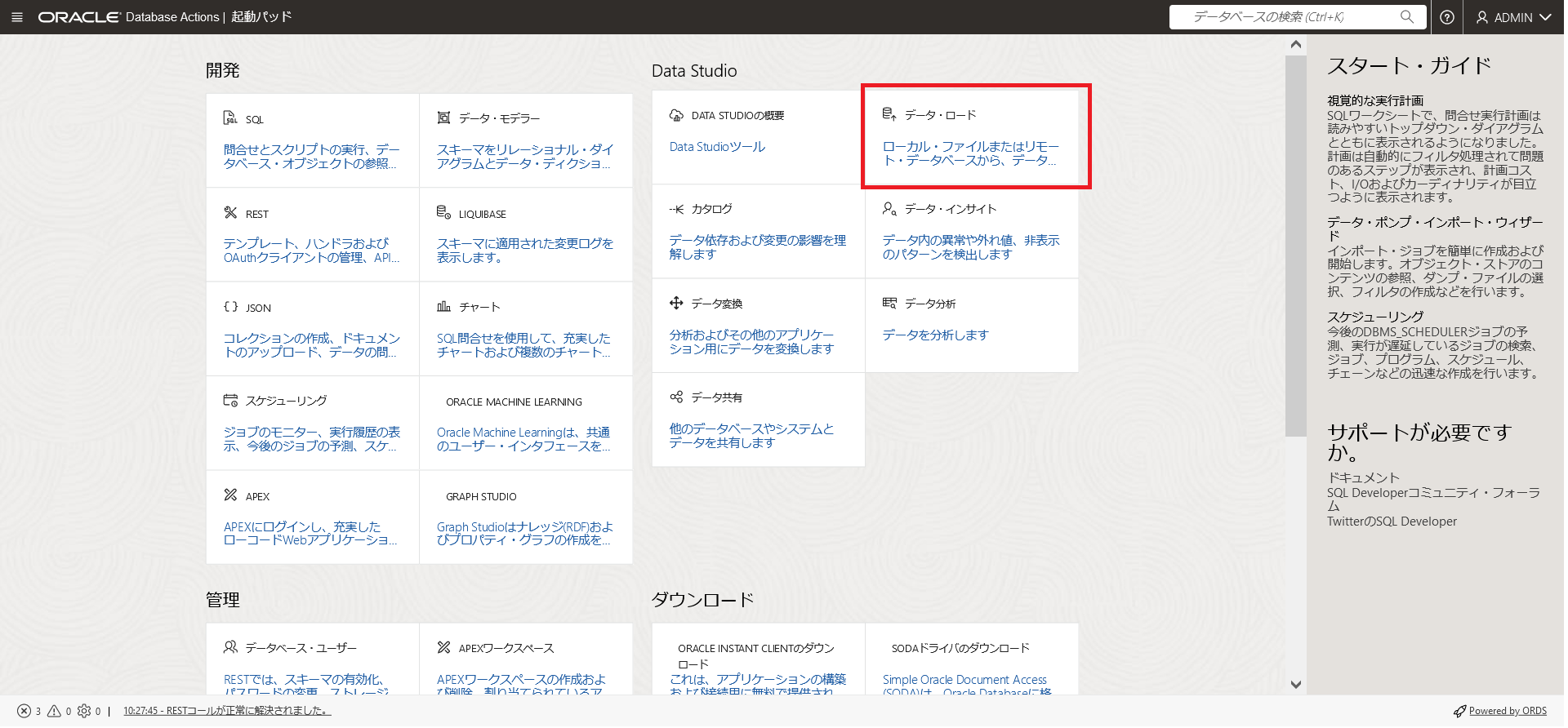Screen dimensions: 1568x728
Task: Click the Data Analysis (データ分析) icon
Action: pyautogui.click(x=889, y=303)
